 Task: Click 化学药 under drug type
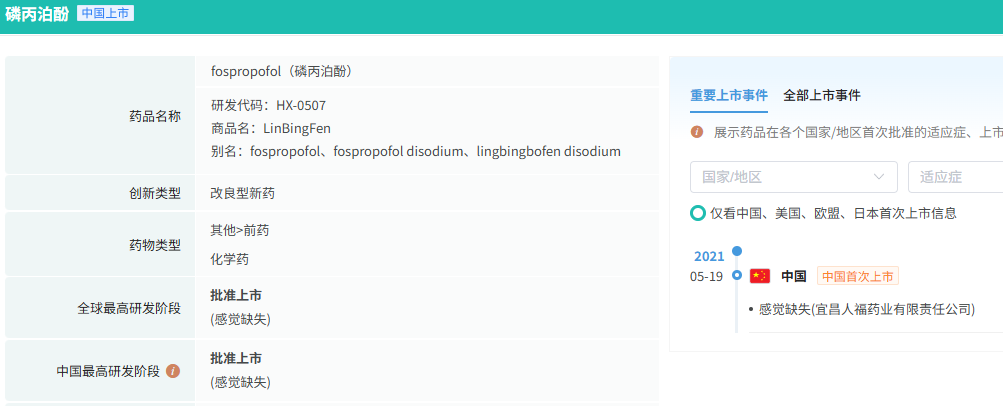(x=229, y=258)
